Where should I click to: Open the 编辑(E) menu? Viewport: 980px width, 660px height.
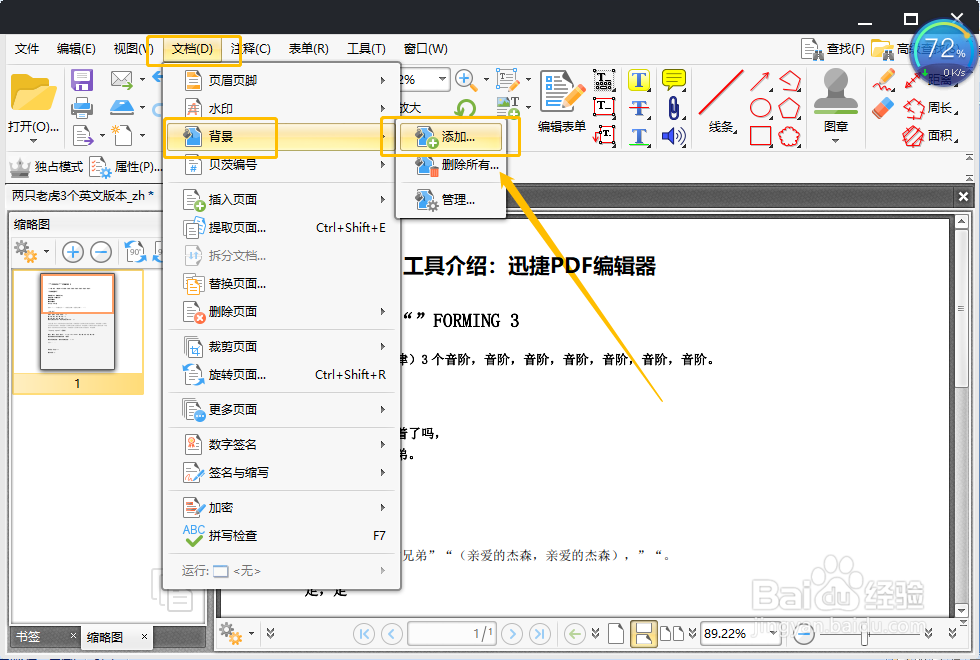point(76,49)
